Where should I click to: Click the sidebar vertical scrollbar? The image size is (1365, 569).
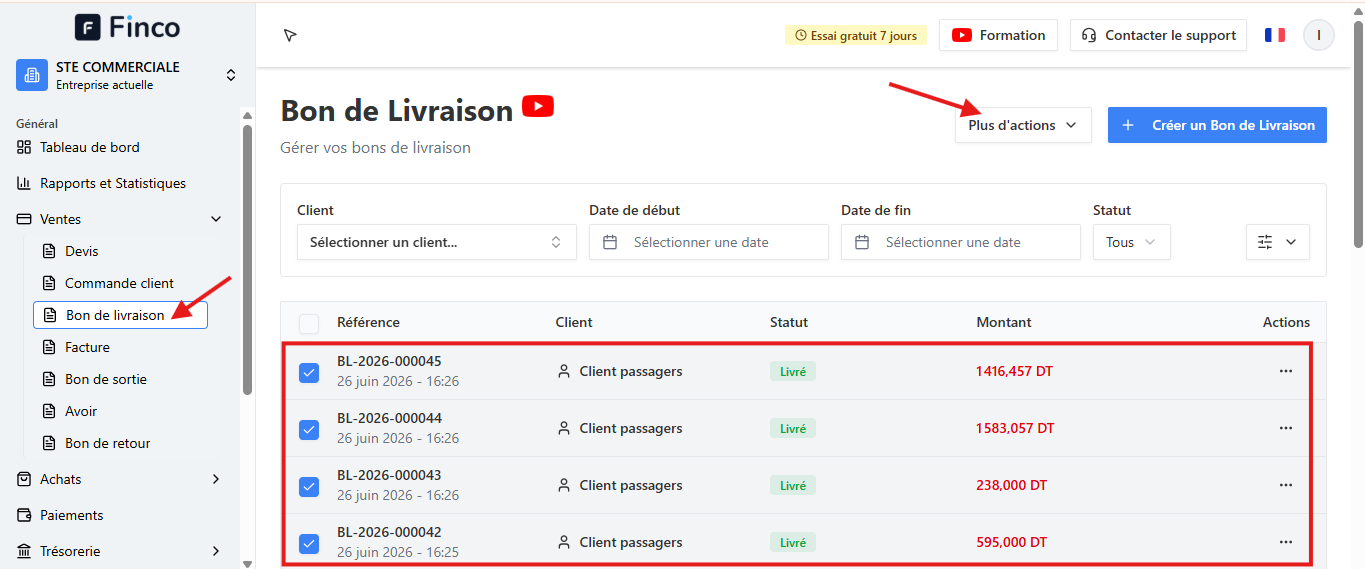(x=247, y=260)
